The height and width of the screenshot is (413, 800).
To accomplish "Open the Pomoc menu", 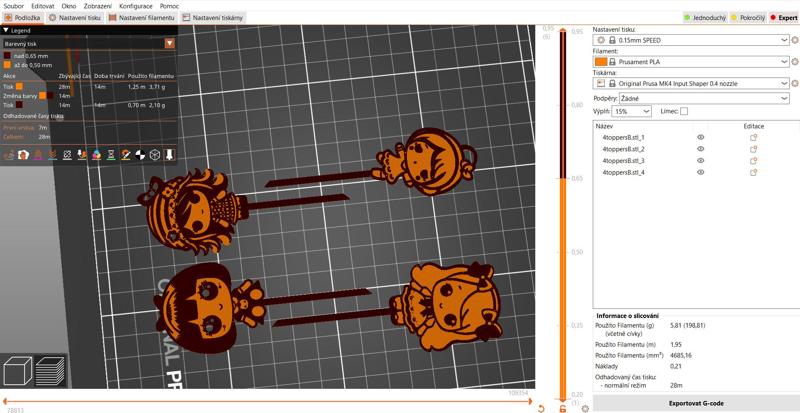I will tap(169, 6).
